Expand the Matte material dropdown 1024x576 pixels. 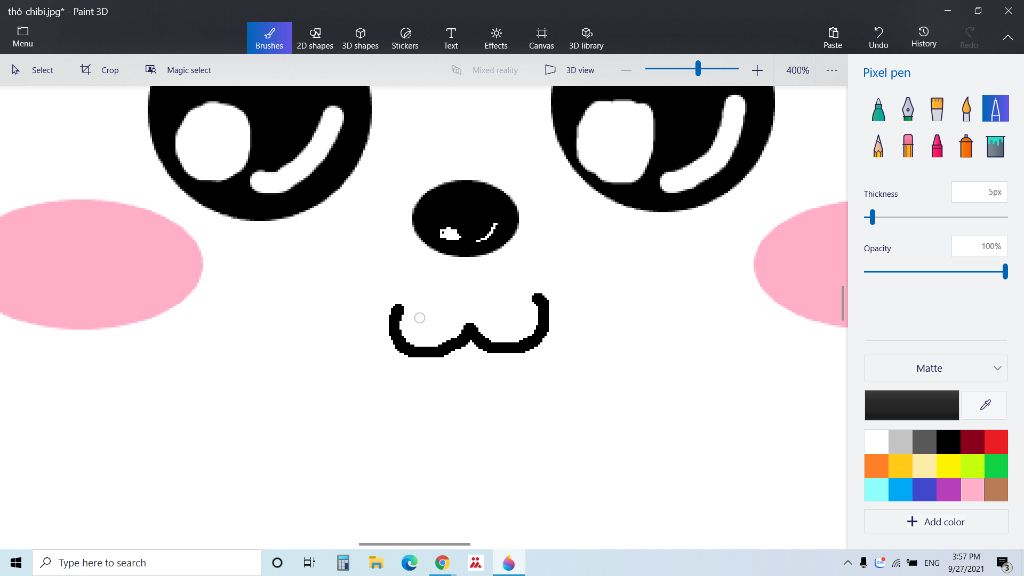[936, 368]
